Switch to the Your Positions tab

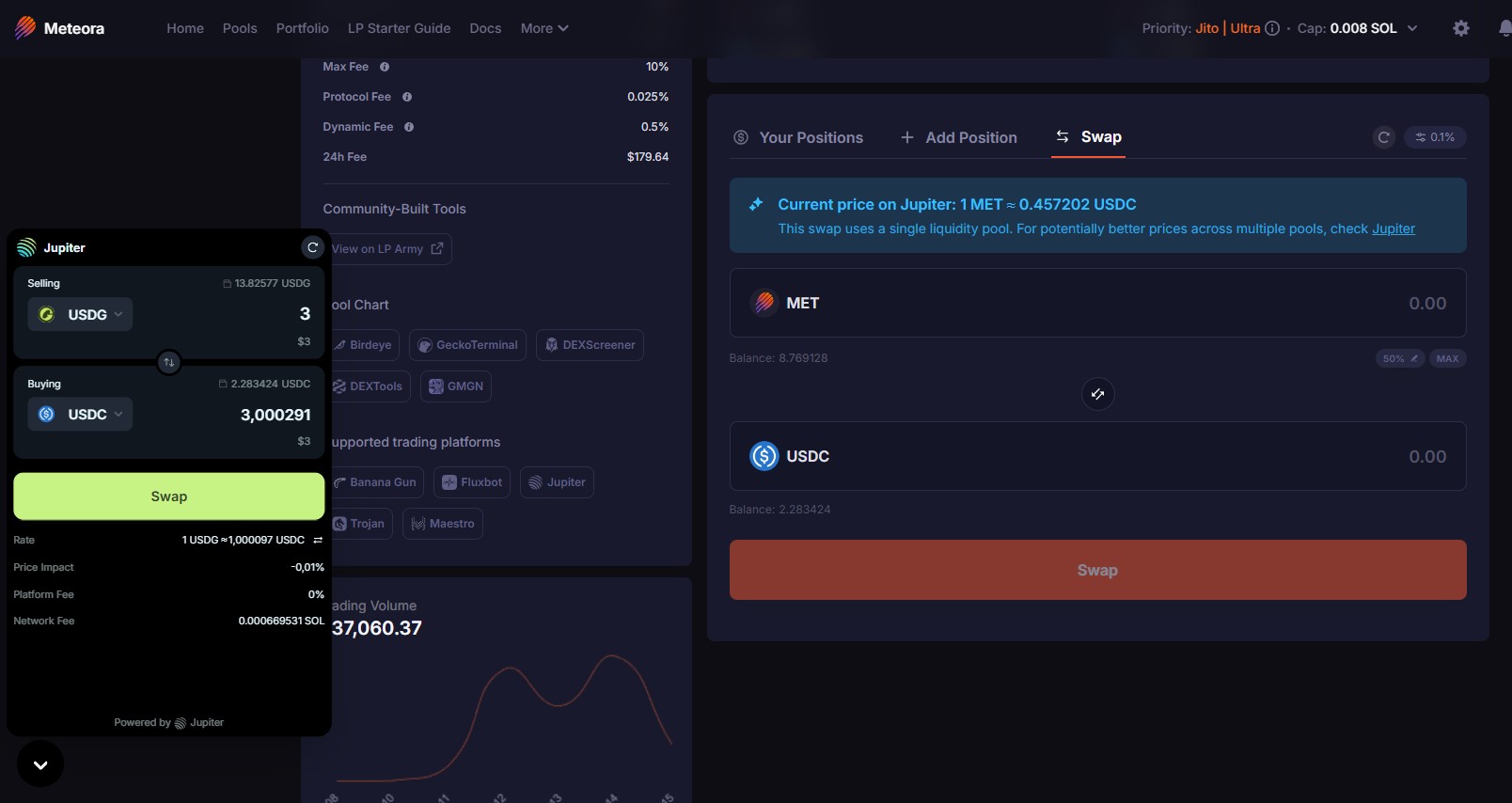(798, 137)
